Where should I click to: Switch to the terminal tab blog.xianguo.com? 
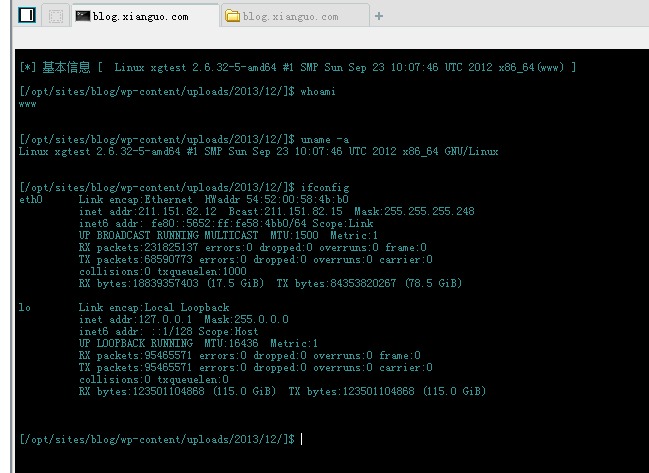[145, 16]
